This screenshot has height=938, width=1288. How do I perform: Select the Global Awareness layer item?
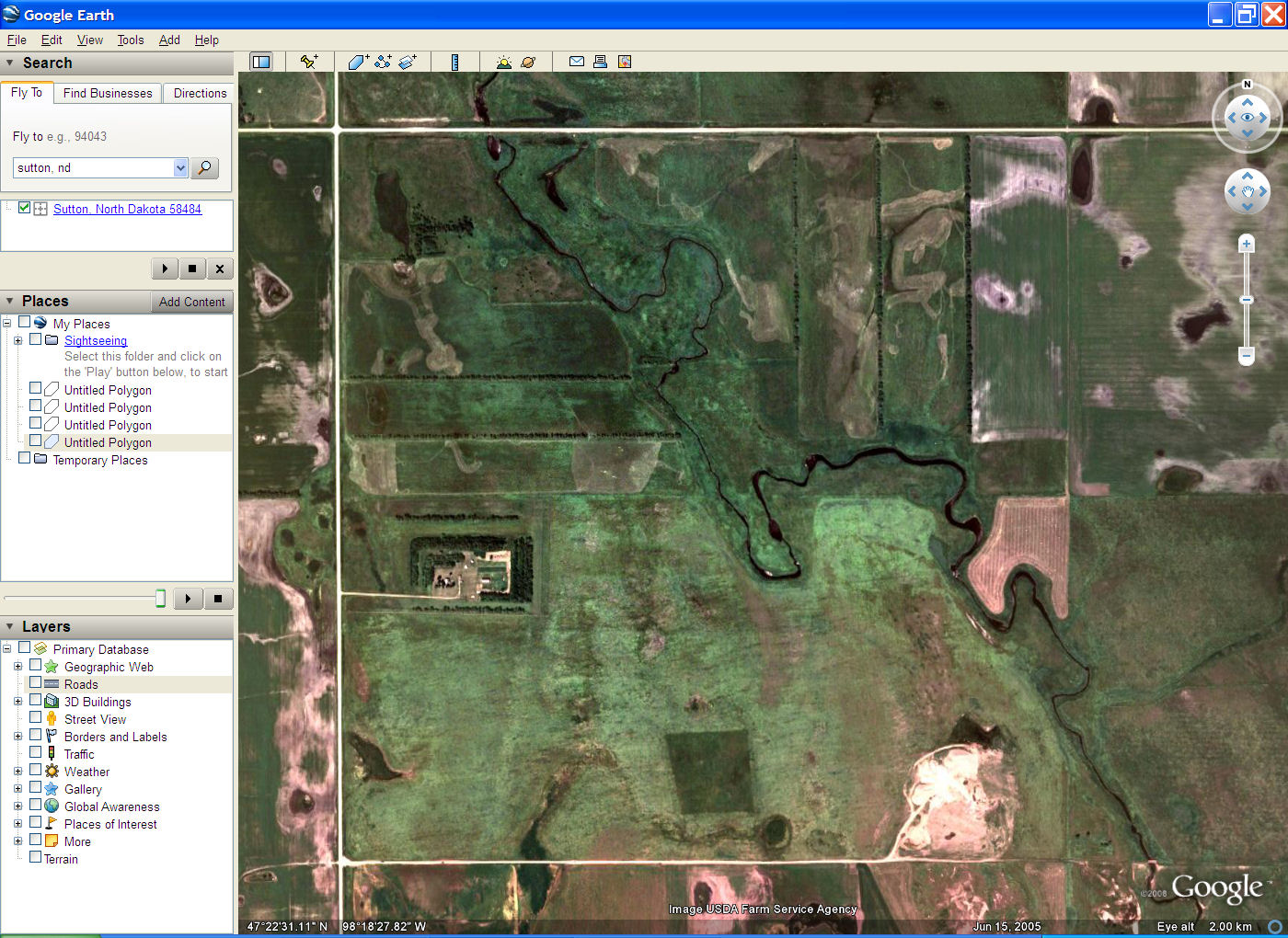click(111, 806)
